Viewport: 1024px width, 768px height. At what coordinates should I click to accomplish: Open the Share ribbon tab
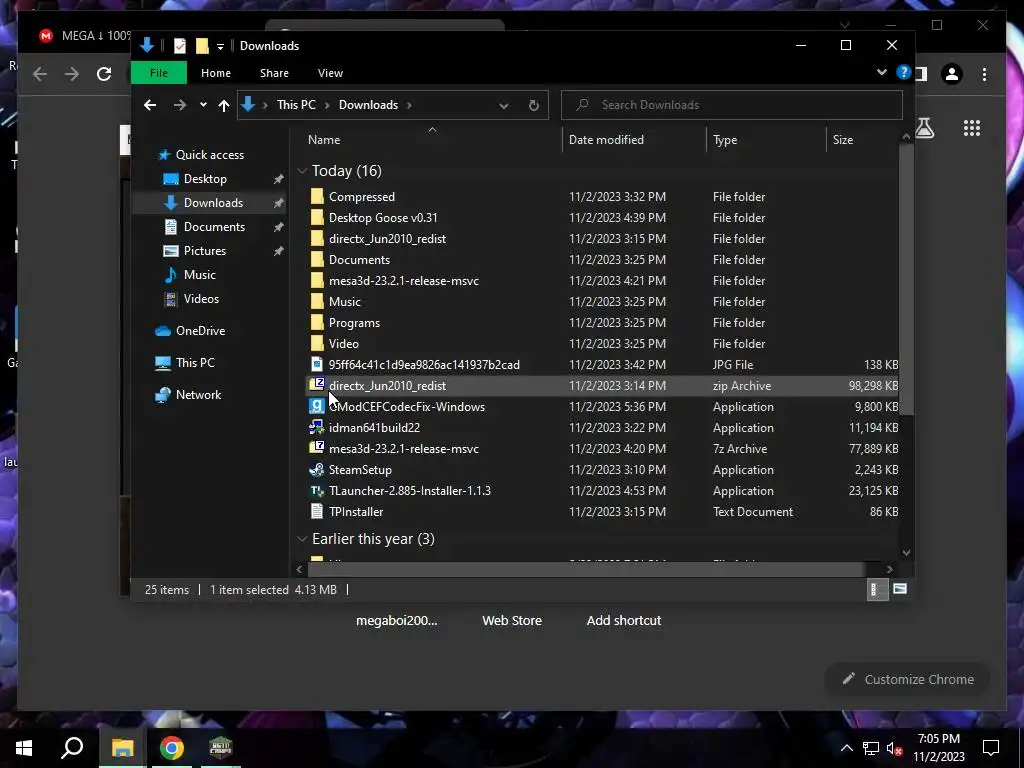[x=274, y=72]
